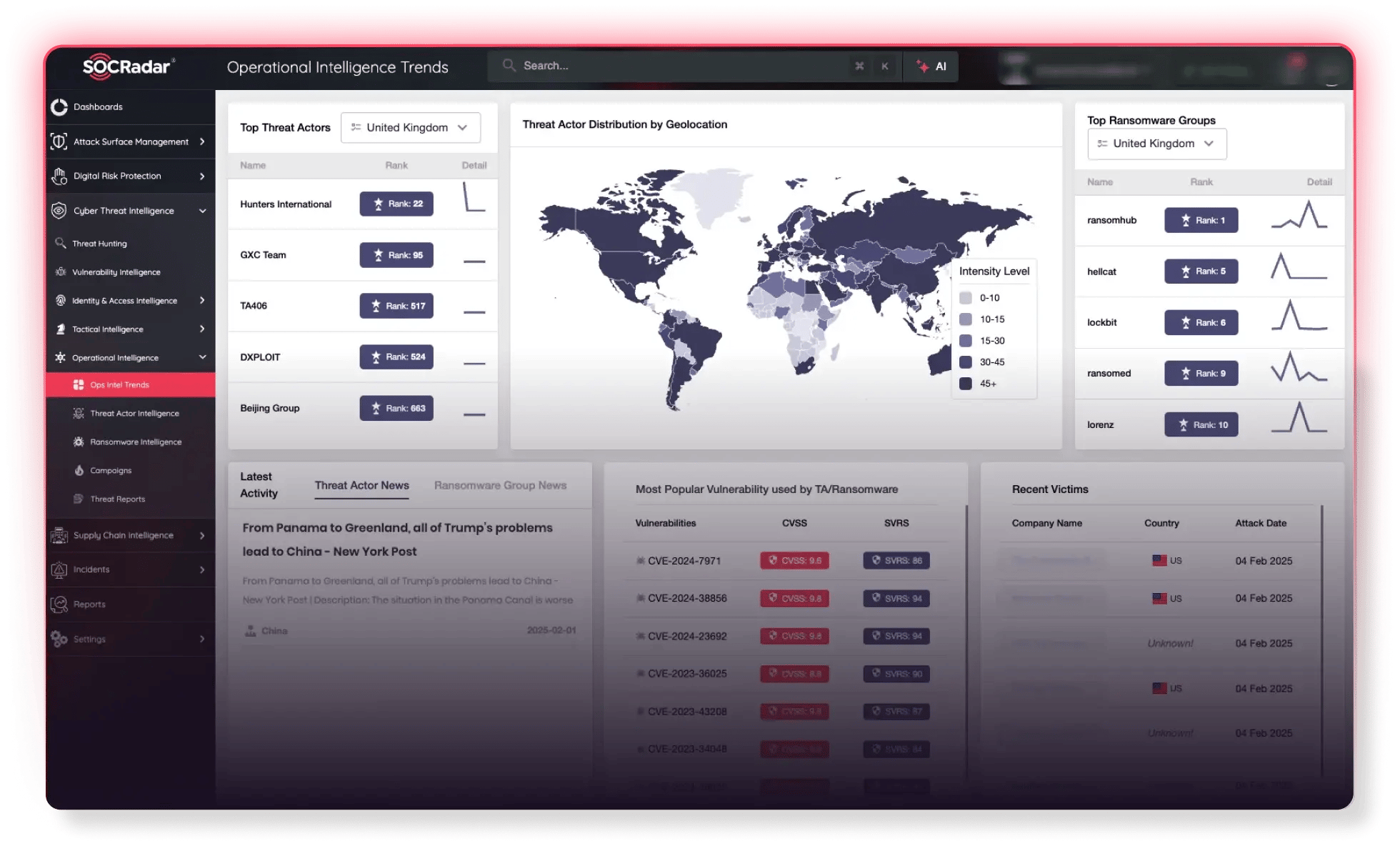Open Top Ransomware Groups country dropdown
1400x861 pixels.
[x=1156, y=144]
